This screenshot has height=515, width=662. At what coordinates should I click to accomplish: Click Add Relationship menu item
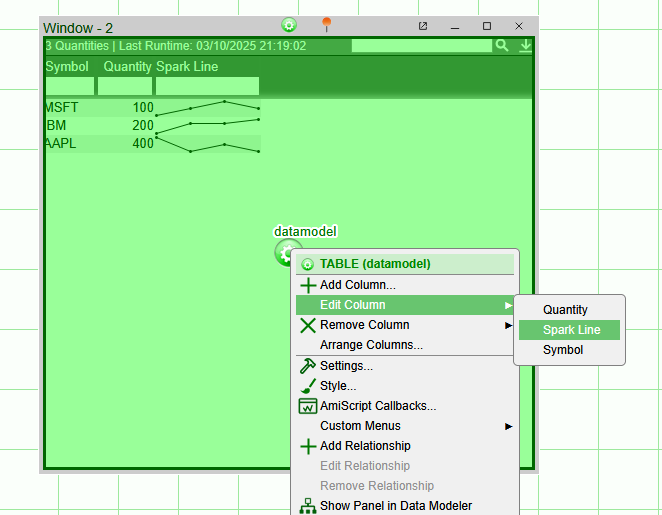pos(365,446)
